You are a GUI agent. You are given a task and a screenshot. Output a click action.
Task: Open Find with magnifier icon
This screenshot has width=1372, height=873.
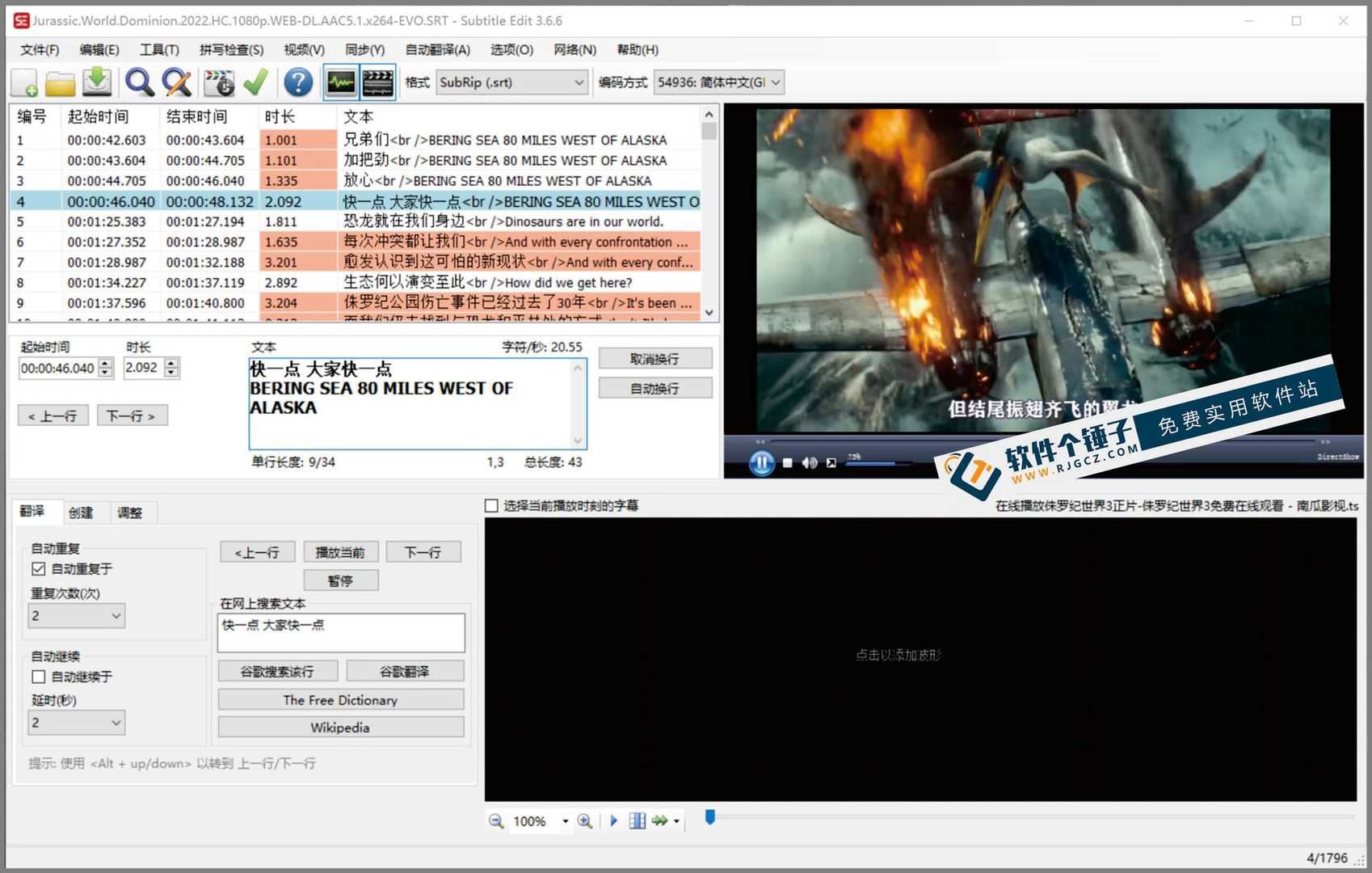point(139,82)
